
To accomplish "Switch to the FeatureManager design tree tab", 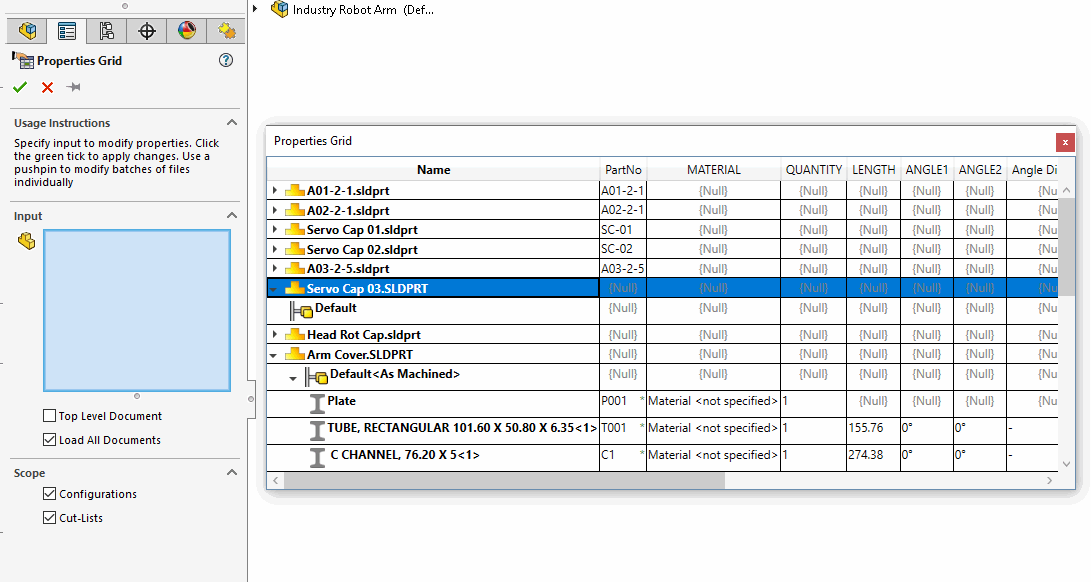I will tap(27, 31).
